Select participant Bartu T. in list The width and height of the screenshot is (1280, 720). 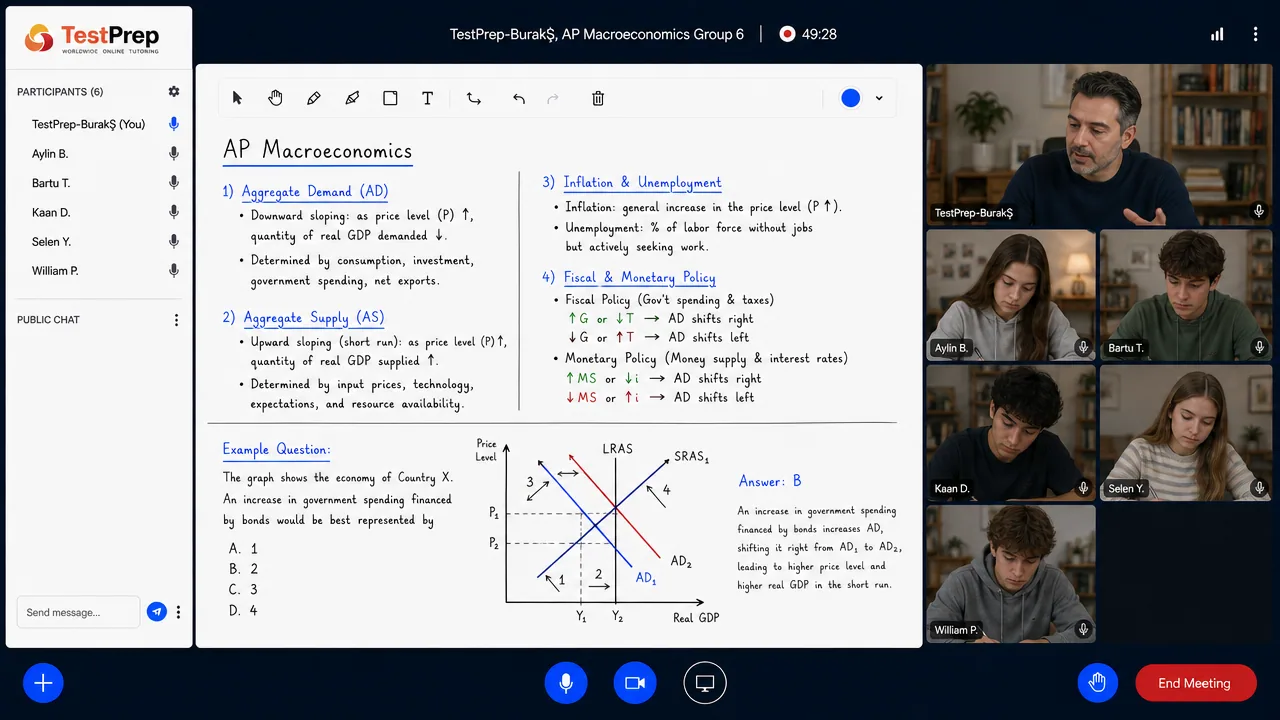(51, 183)
